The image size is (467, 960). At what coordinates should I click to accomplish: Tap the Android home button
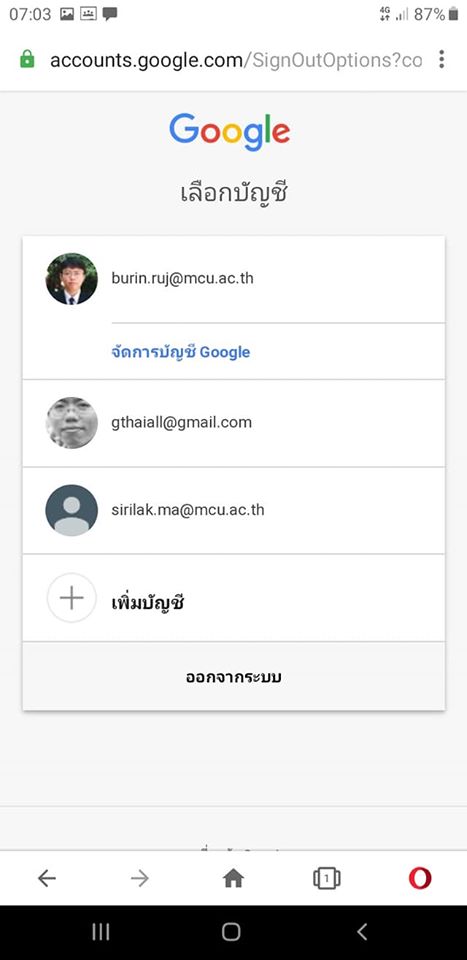(231, 932)
